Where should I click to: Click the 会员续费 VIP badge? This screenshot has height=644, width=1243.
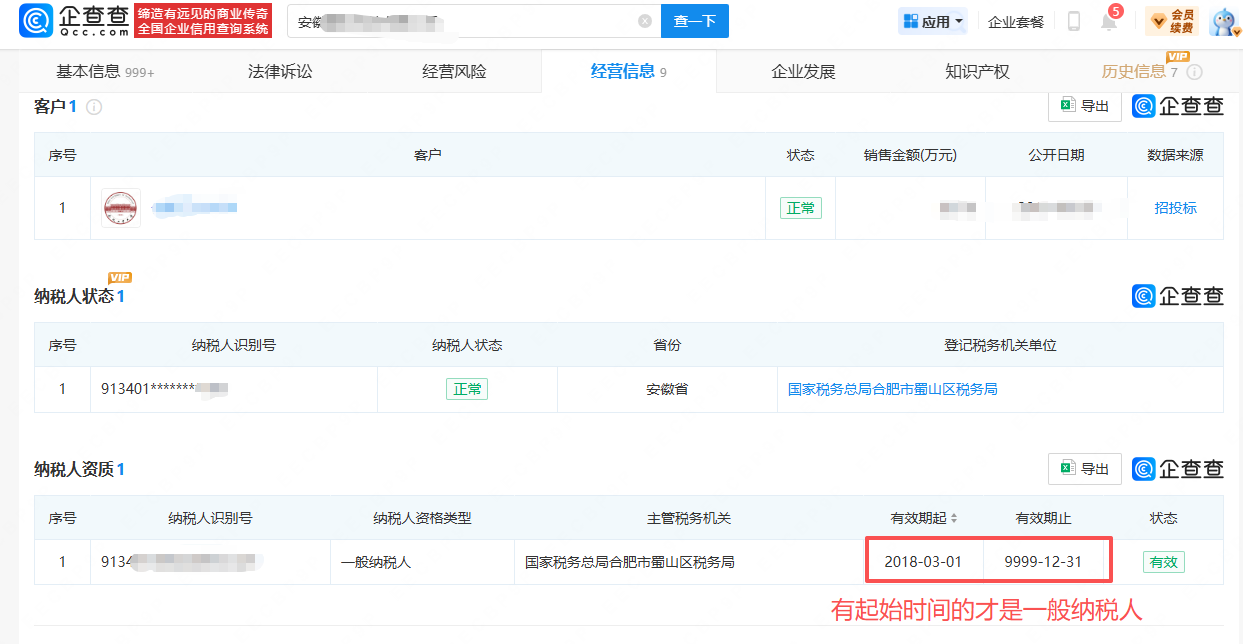[x=1172, y=21]
